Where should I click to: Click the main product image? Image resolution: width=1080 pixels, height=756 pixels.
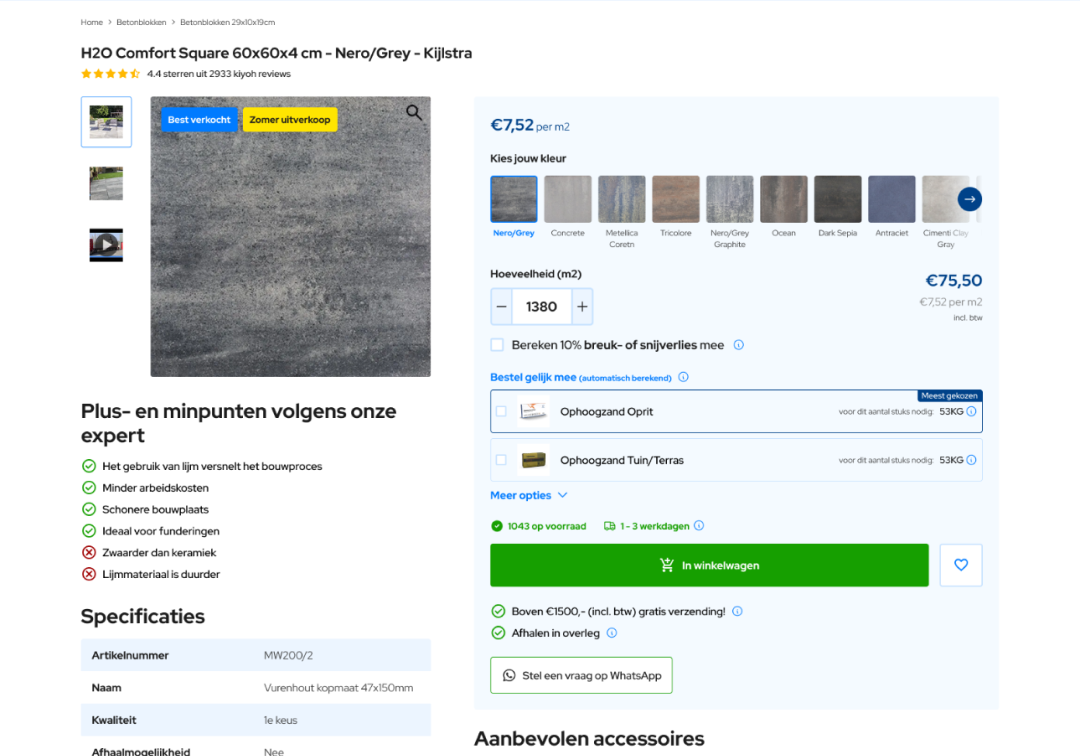tap(291, 236)
